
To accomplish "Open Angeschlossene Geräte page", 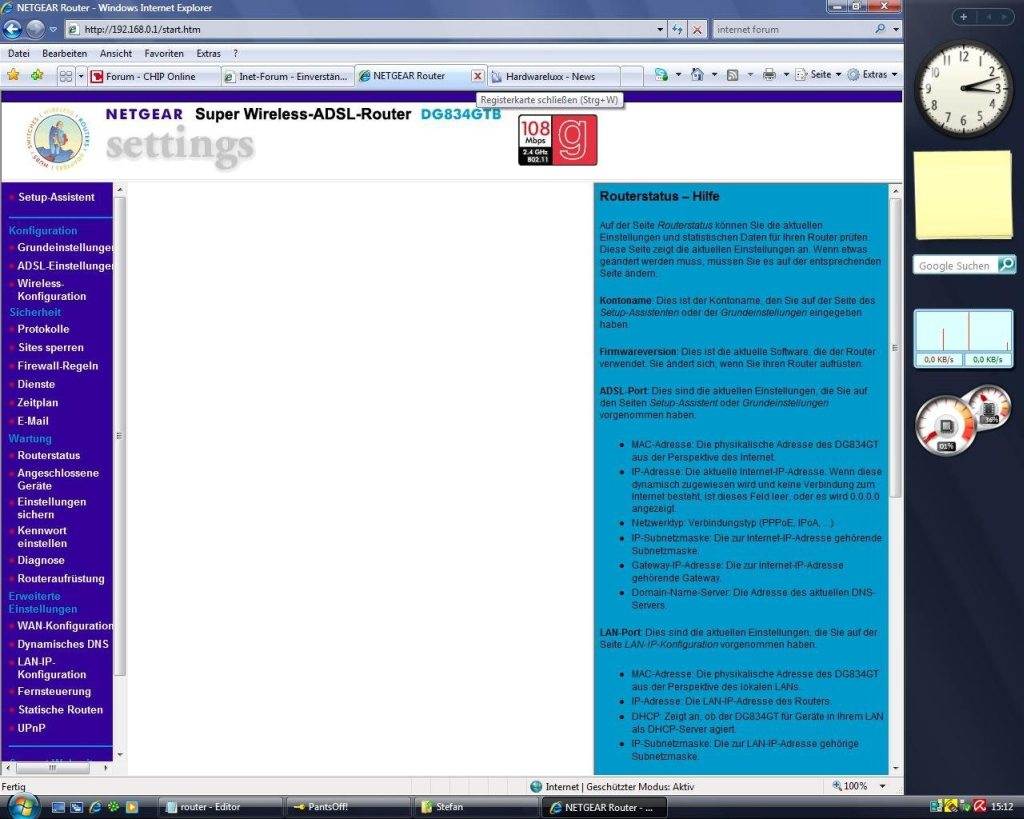I will click(x=58, y=479).
